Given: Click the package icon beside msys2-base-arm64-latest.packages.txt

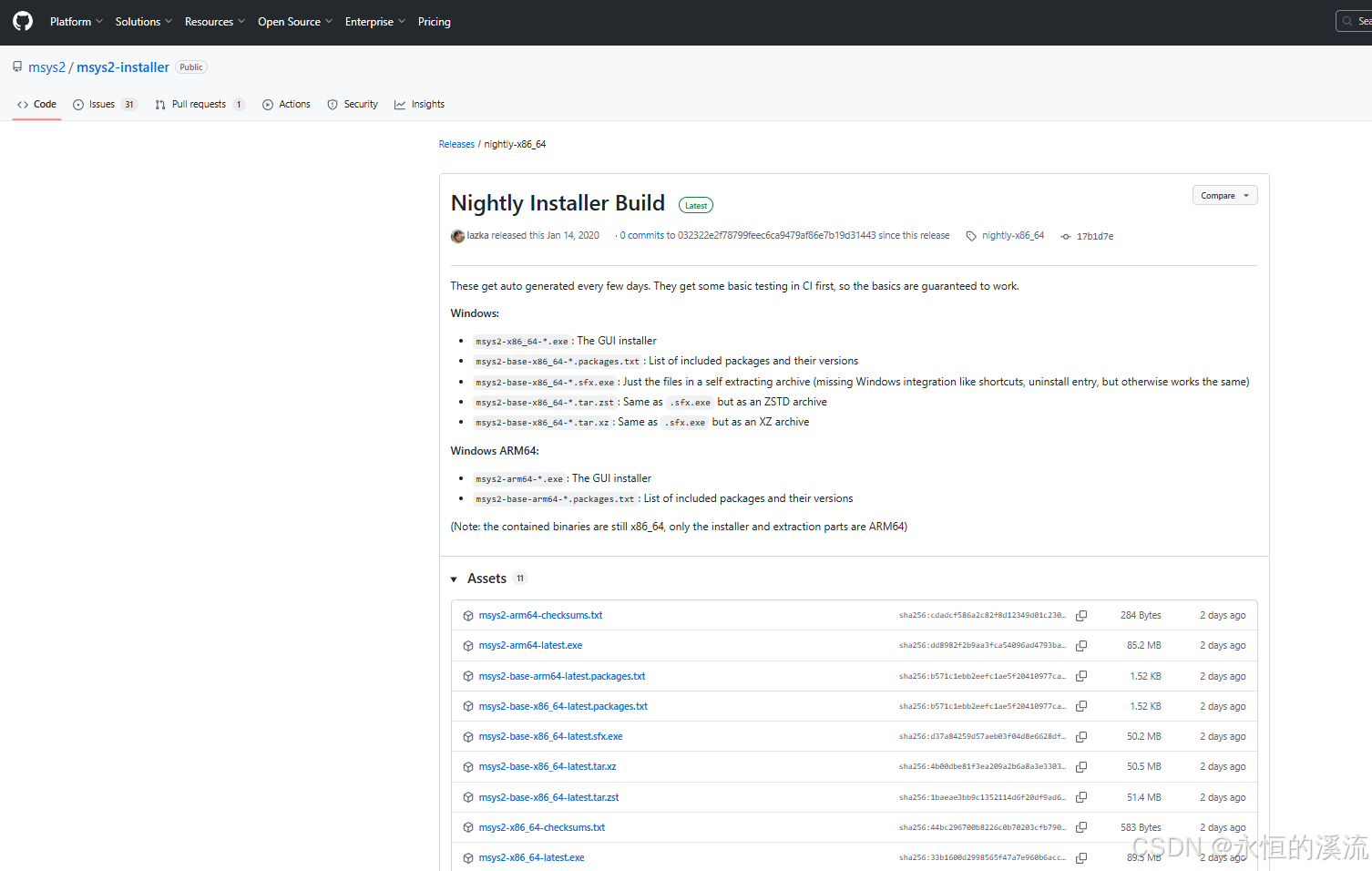Looking at the screenshot, I should (x=468, y=676).
